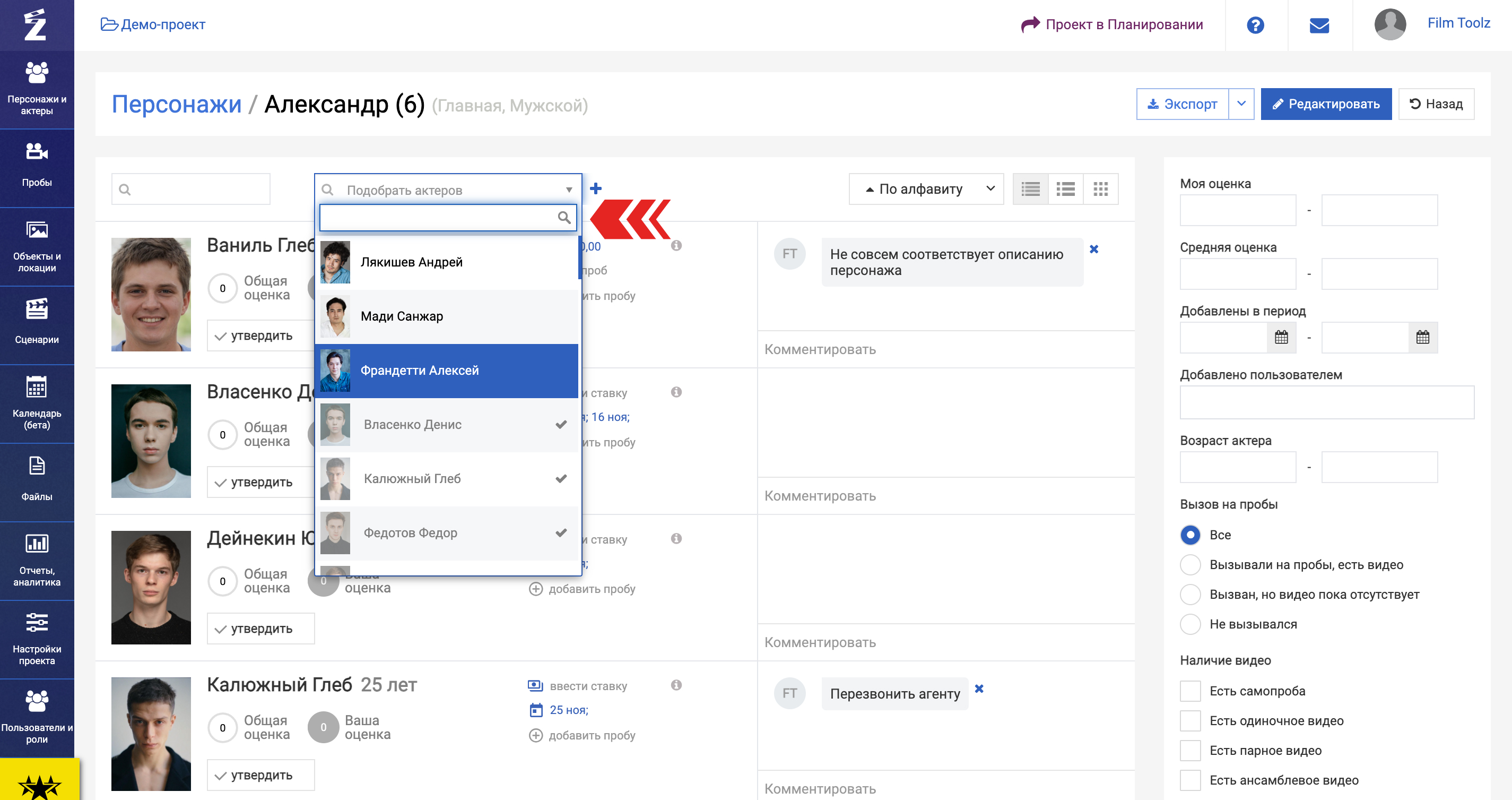Click утвердить for Калюжный Глеб 25 лет
Image resolution: width=1512 pixels, height=800 pixels.
(260, 776)
